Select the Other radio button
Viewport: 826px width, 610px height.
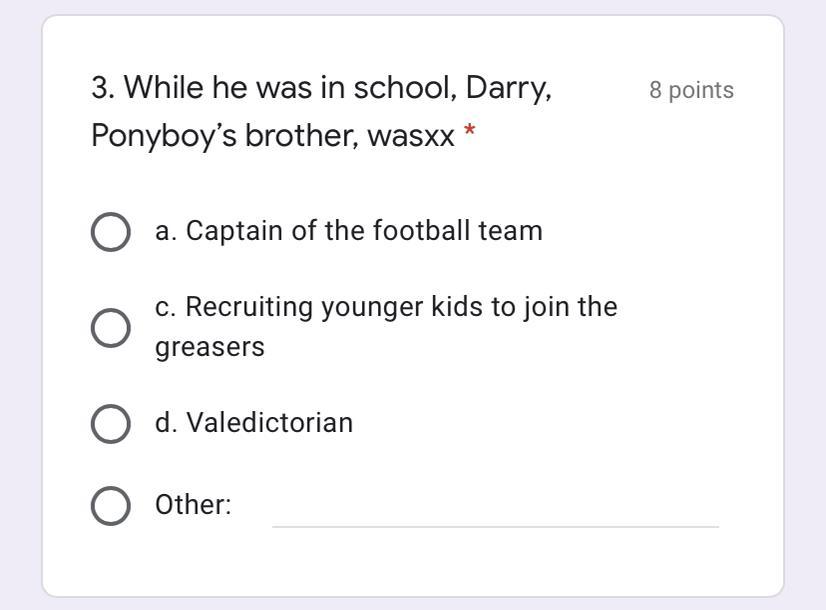click(x=110, y=506)
